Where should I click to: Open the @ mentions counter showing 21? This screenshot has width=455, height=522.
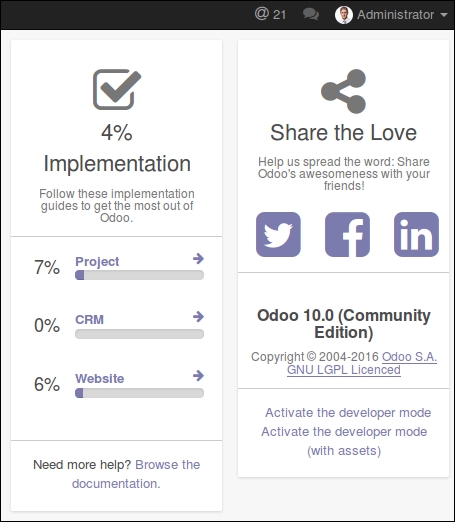click(x=270, y=14)
